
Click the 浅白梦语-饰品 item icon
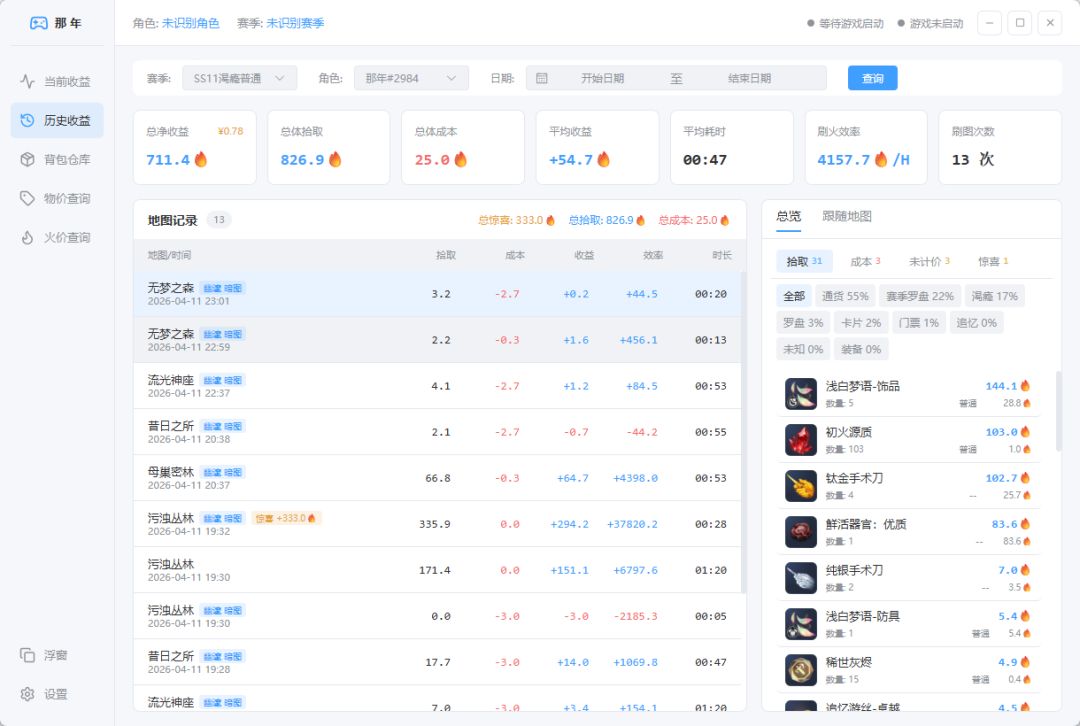[800, 394]
